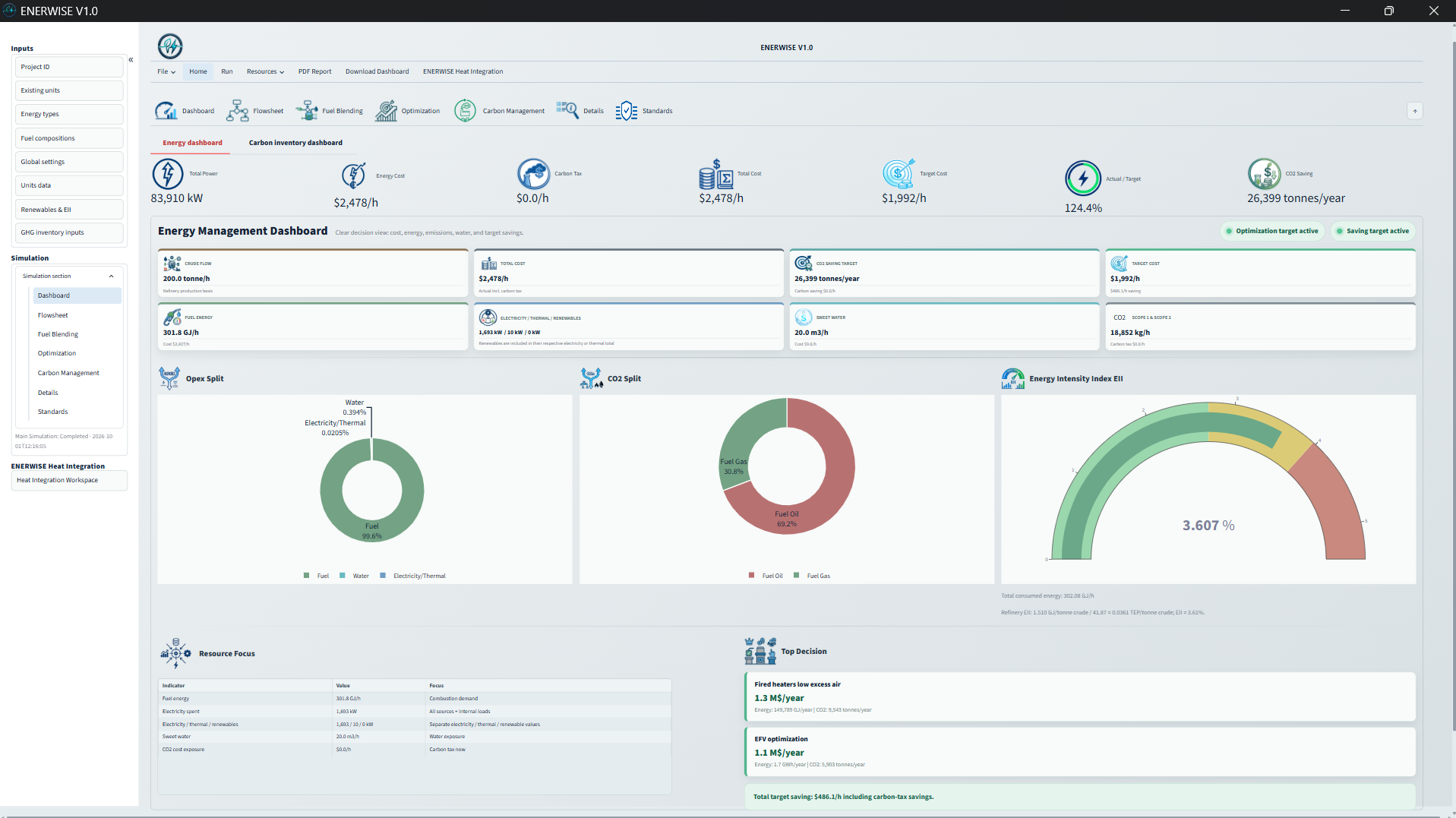Click the Actual / Target gauge icon
The image size is (1456, 818).
point(1083,179)
